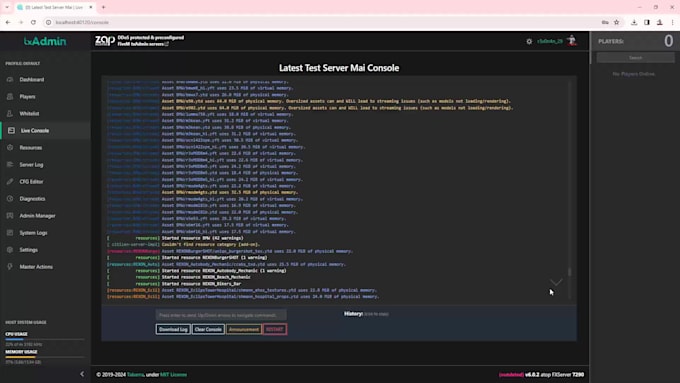Open the Resources menu item
This screenshot has height=383, width=680.
coord(31,147)
